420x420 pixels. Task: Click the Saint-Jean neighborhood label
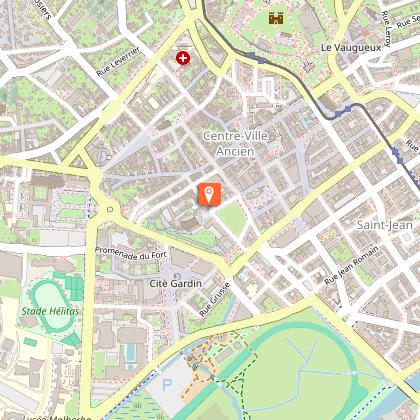click(x=385, y=225)
